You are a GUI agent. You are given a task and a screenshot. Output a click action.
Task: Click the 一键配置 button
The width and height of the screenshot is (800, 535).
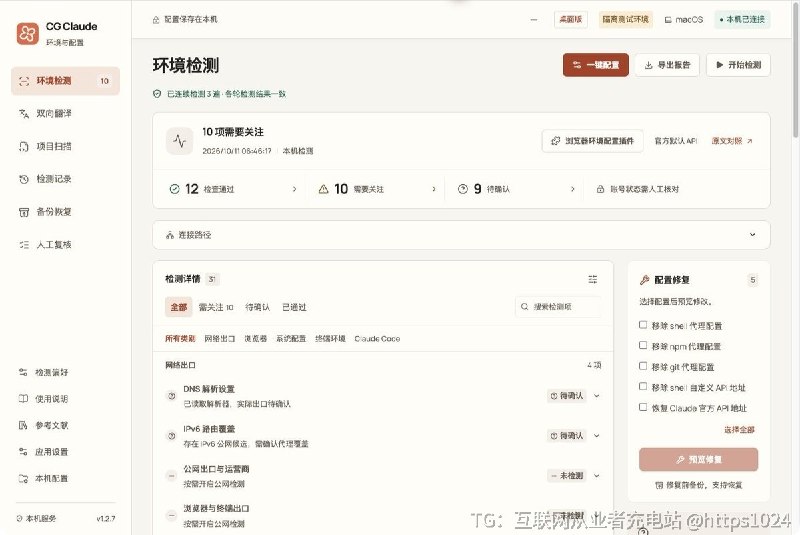coord(595,65)
